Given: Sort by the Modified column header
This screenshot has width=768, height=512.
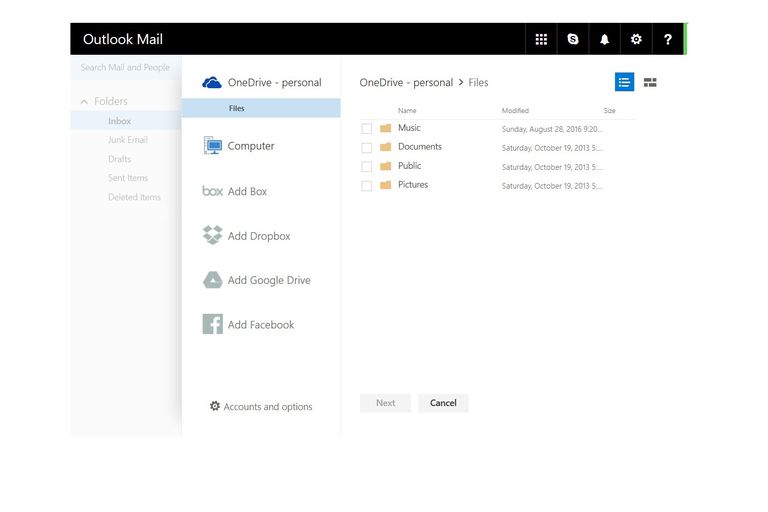Looking at the screenshot, I should coord(515,111).
